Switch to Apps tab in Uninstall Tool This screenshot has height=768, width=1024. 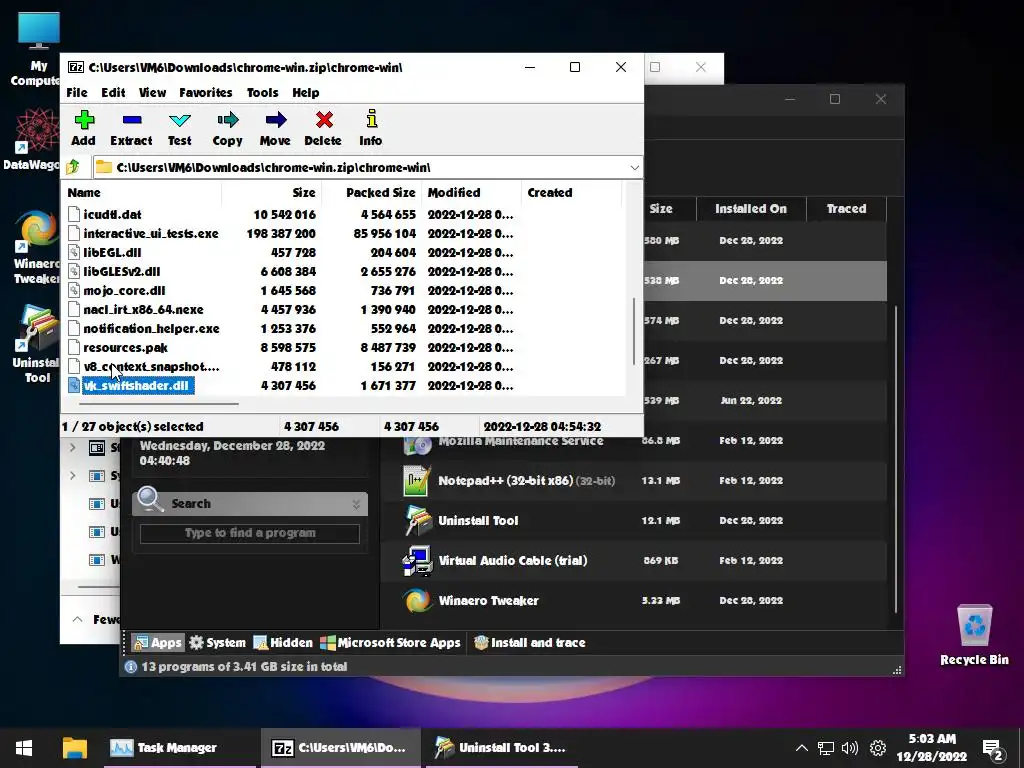[x=157, y=643]
